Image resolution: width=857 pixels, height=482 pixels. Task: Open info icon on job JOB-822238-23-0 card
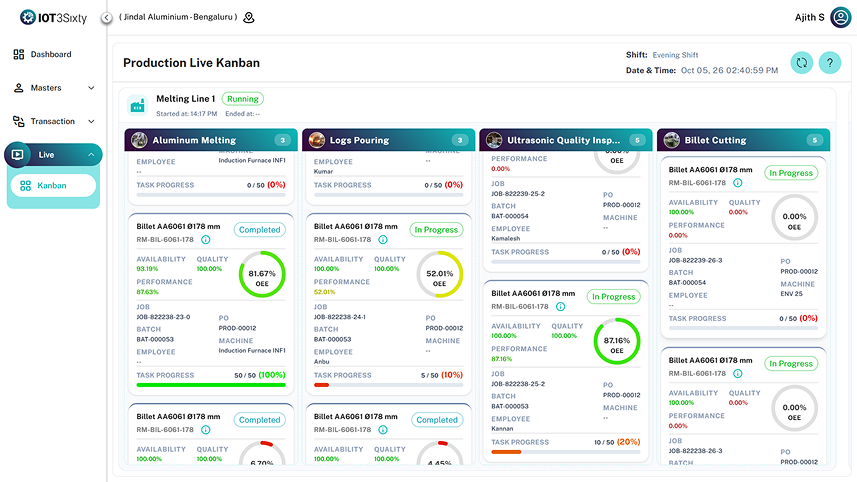[206, 240]
